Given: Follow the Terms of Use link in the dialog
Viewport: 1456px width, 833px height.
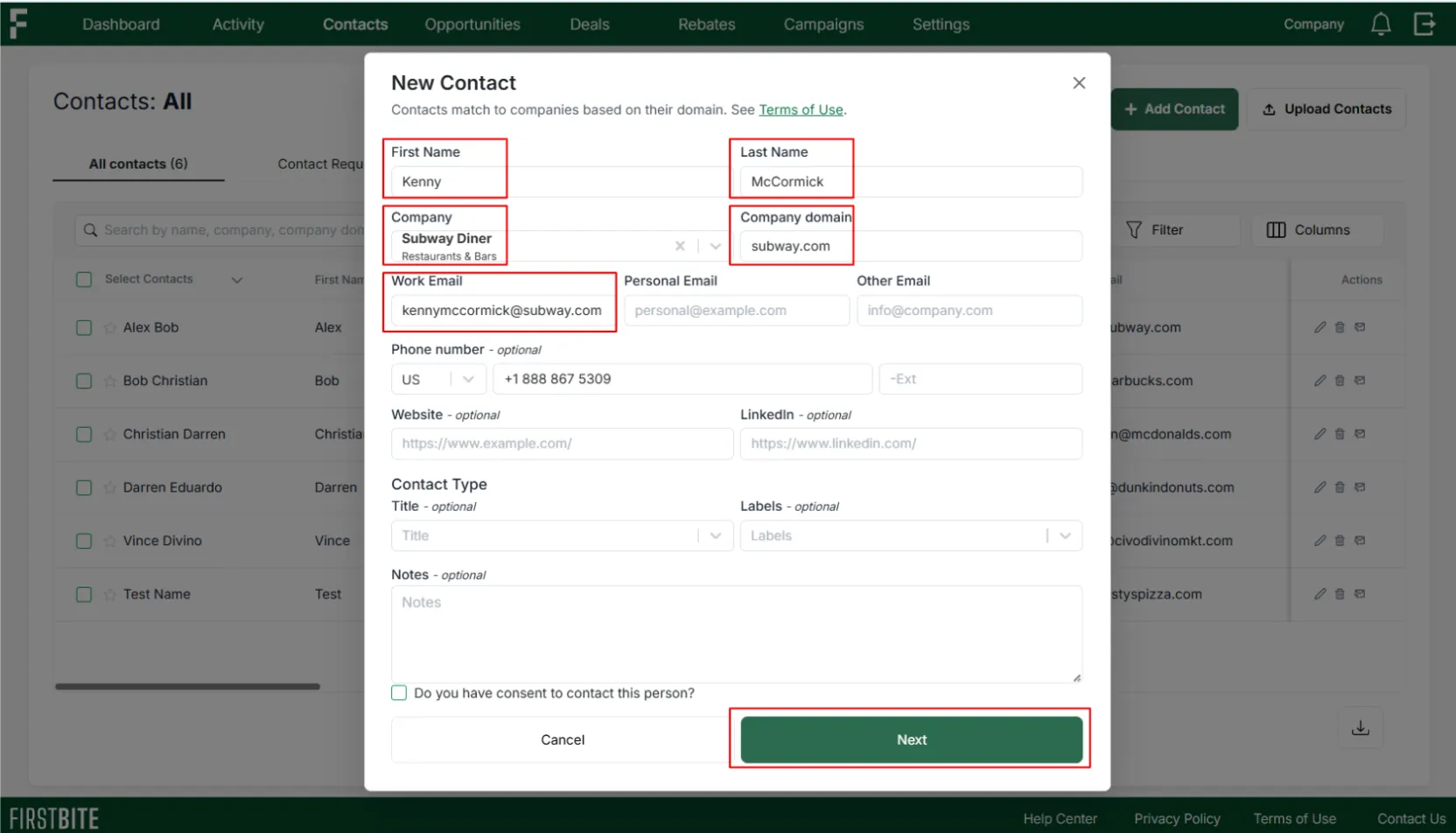Looking at the screenshot, I should 801,109.
